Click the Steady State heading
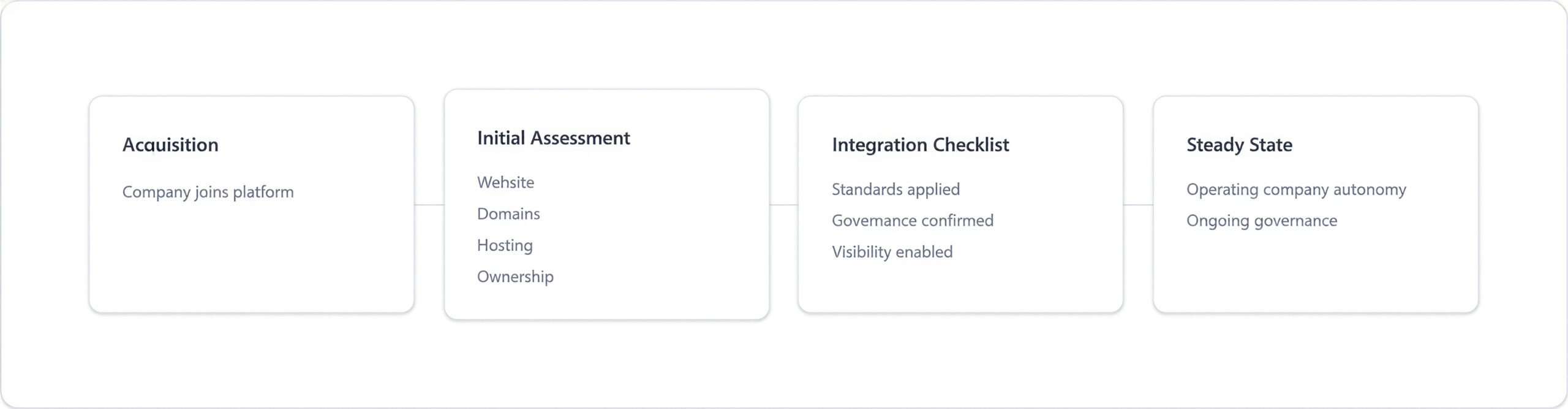 click(1239, 145)
